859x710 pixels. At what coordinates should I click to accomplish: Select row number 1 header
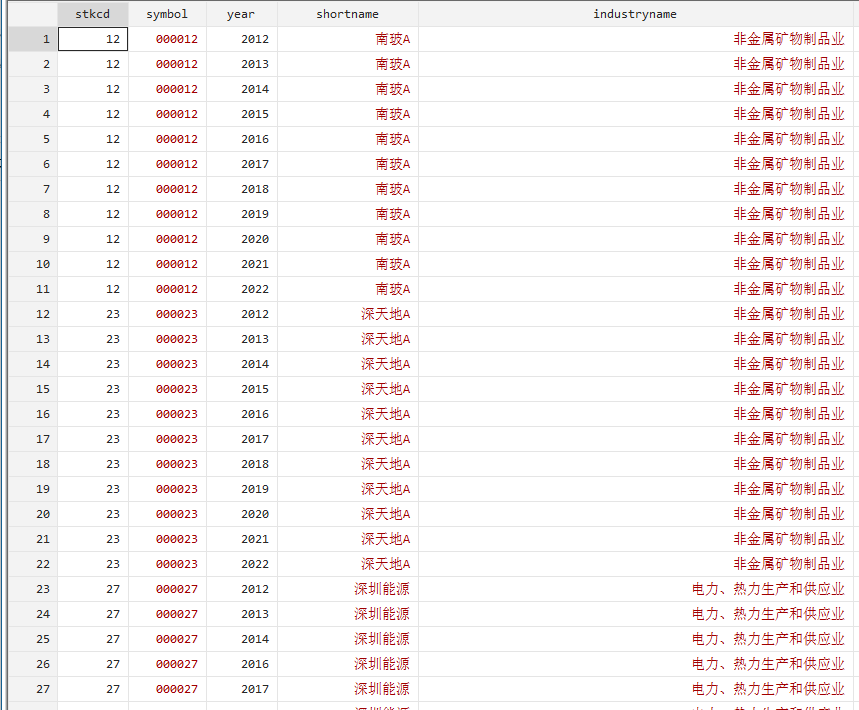pyautogui.click(x=33, y=39)
